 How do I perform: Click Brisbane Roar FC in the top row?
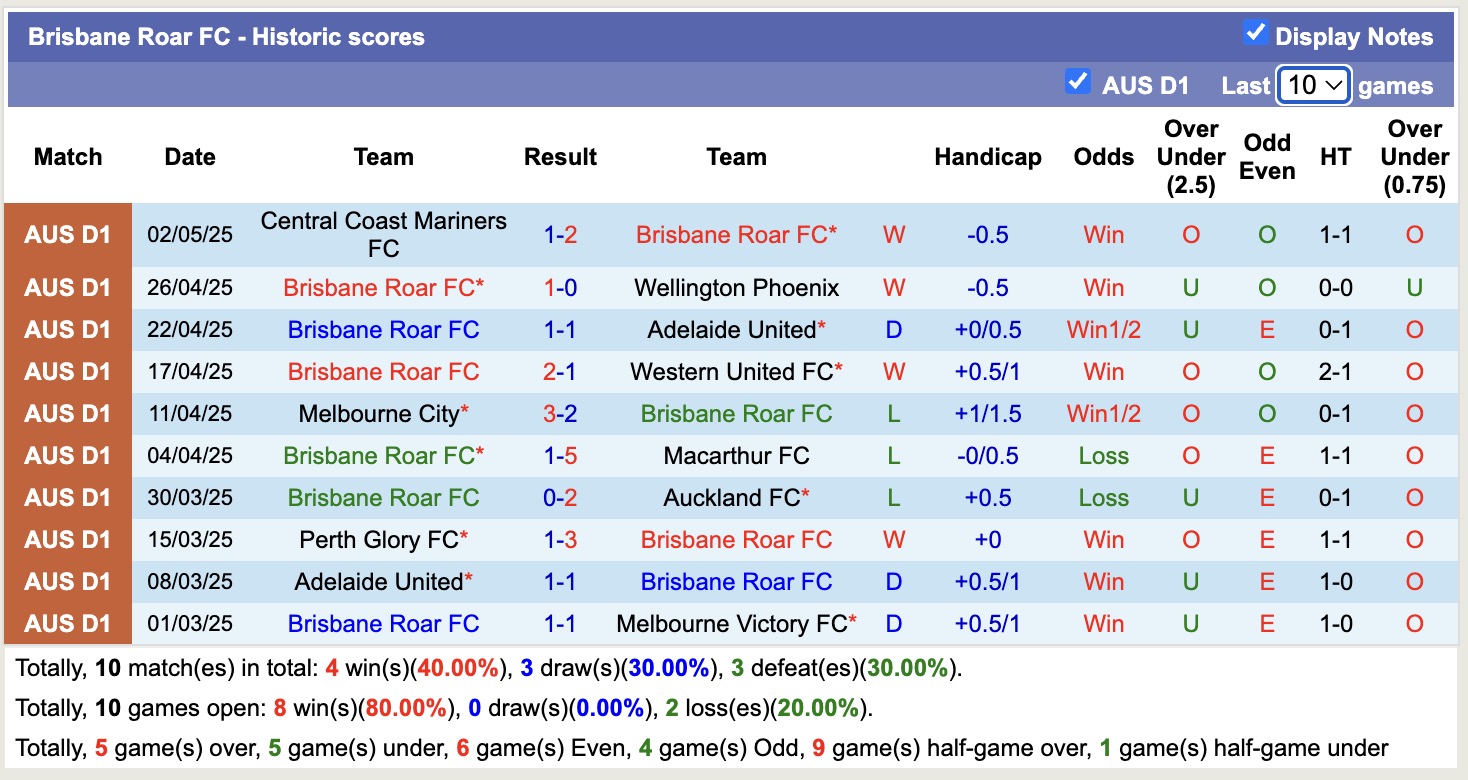click(x=737, y=235)
